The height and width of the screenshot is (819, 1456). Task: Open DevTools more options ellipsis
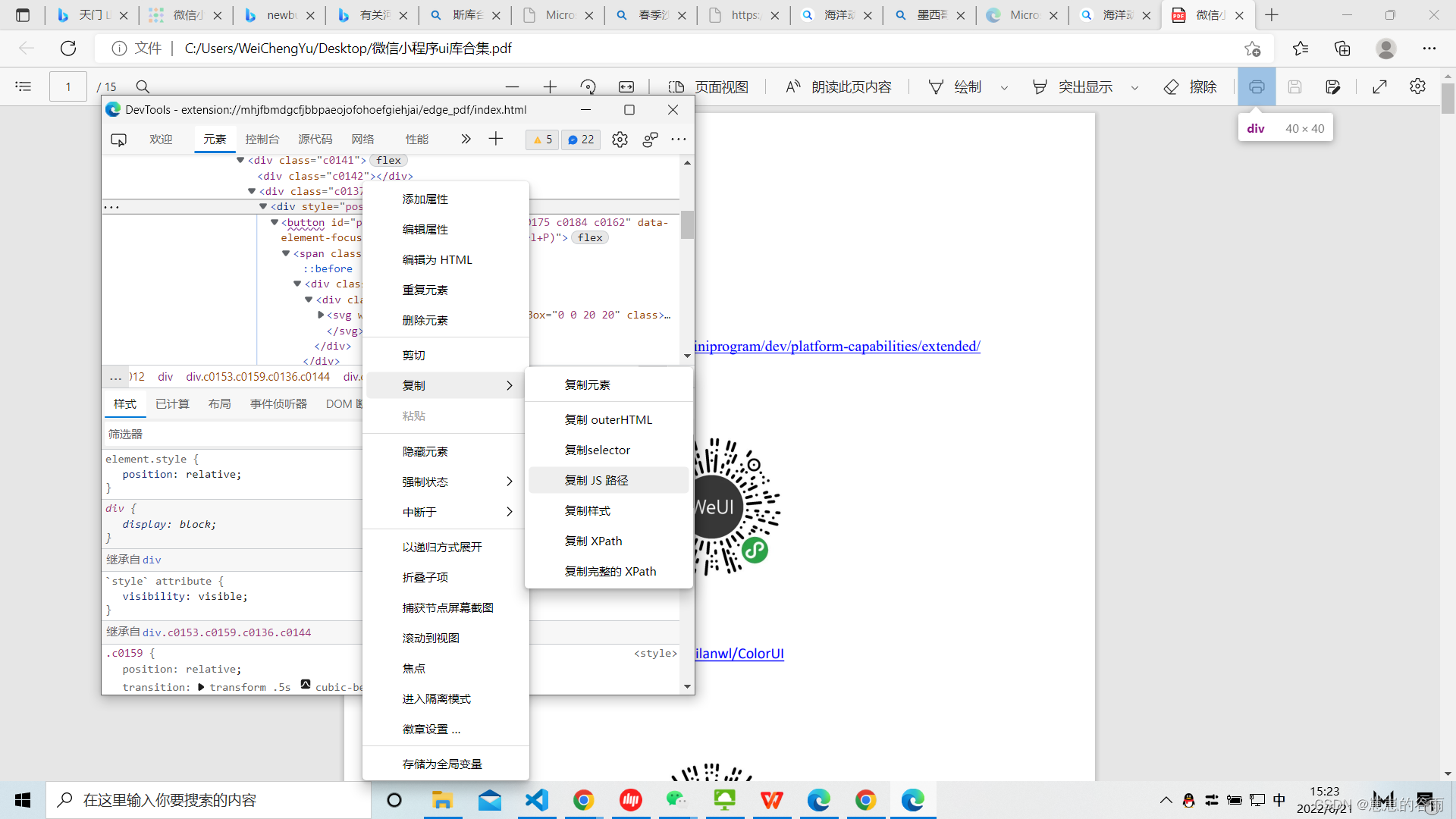click(679, 140)
